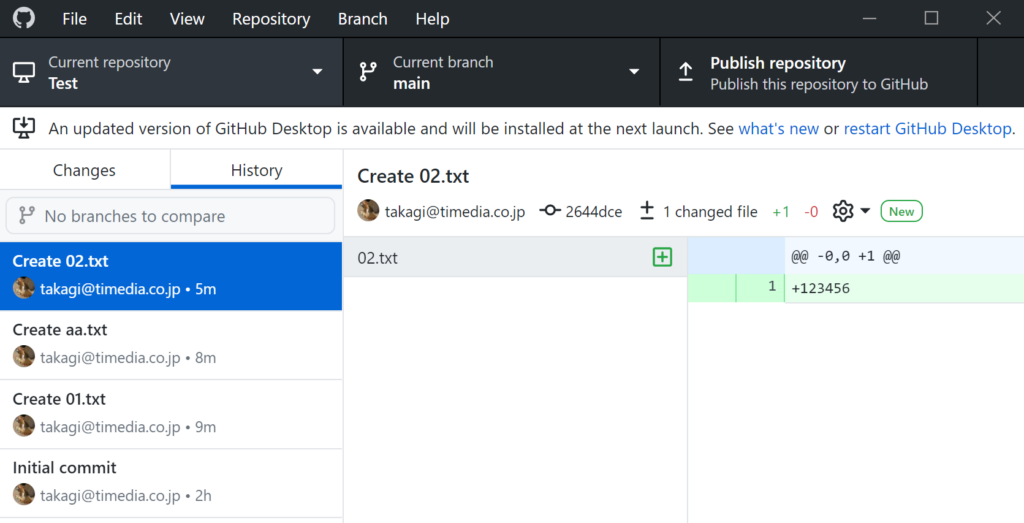Image resolution: width=1024 pixels, height=523 pixels.
Task: Click the green added file status icon
Action: 662,257
